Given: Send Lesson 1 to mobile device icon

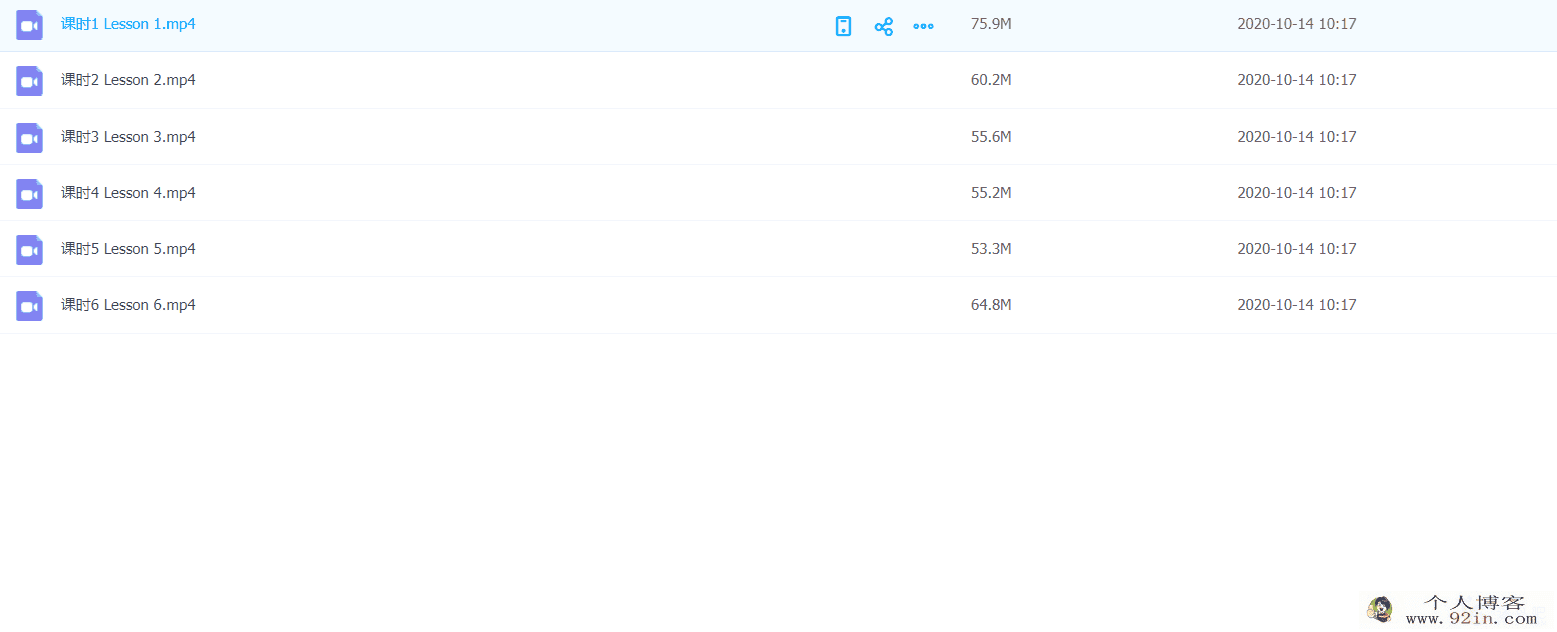Looking at the screenshot, I should [x=844, y=26].
